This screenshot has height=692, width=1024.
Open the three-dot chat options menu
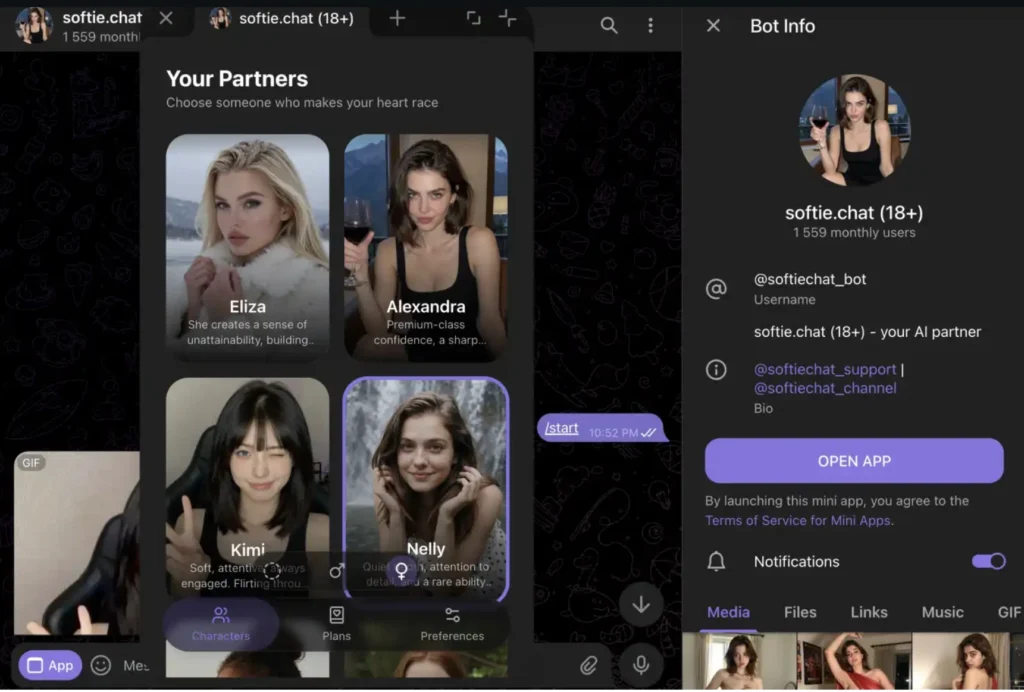(x=650, y=25)
